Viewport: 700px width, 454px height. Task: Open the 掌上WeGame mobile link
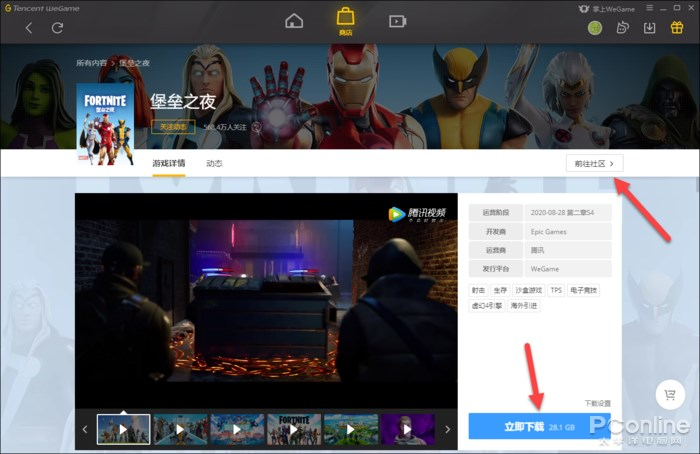point(607,8)
